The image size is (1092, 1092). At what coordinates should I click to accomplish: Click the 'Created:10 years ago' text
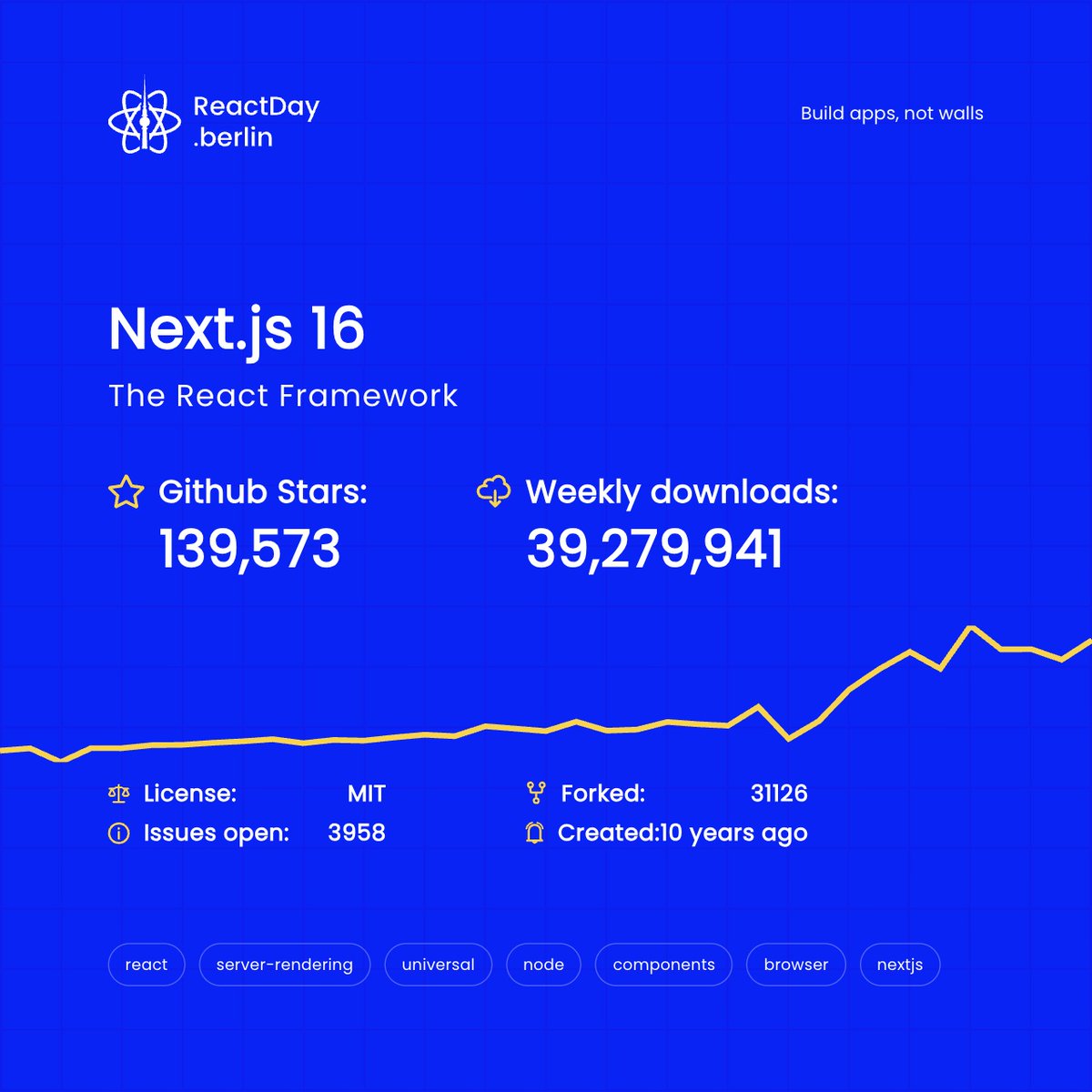click(x=682, y=834)
